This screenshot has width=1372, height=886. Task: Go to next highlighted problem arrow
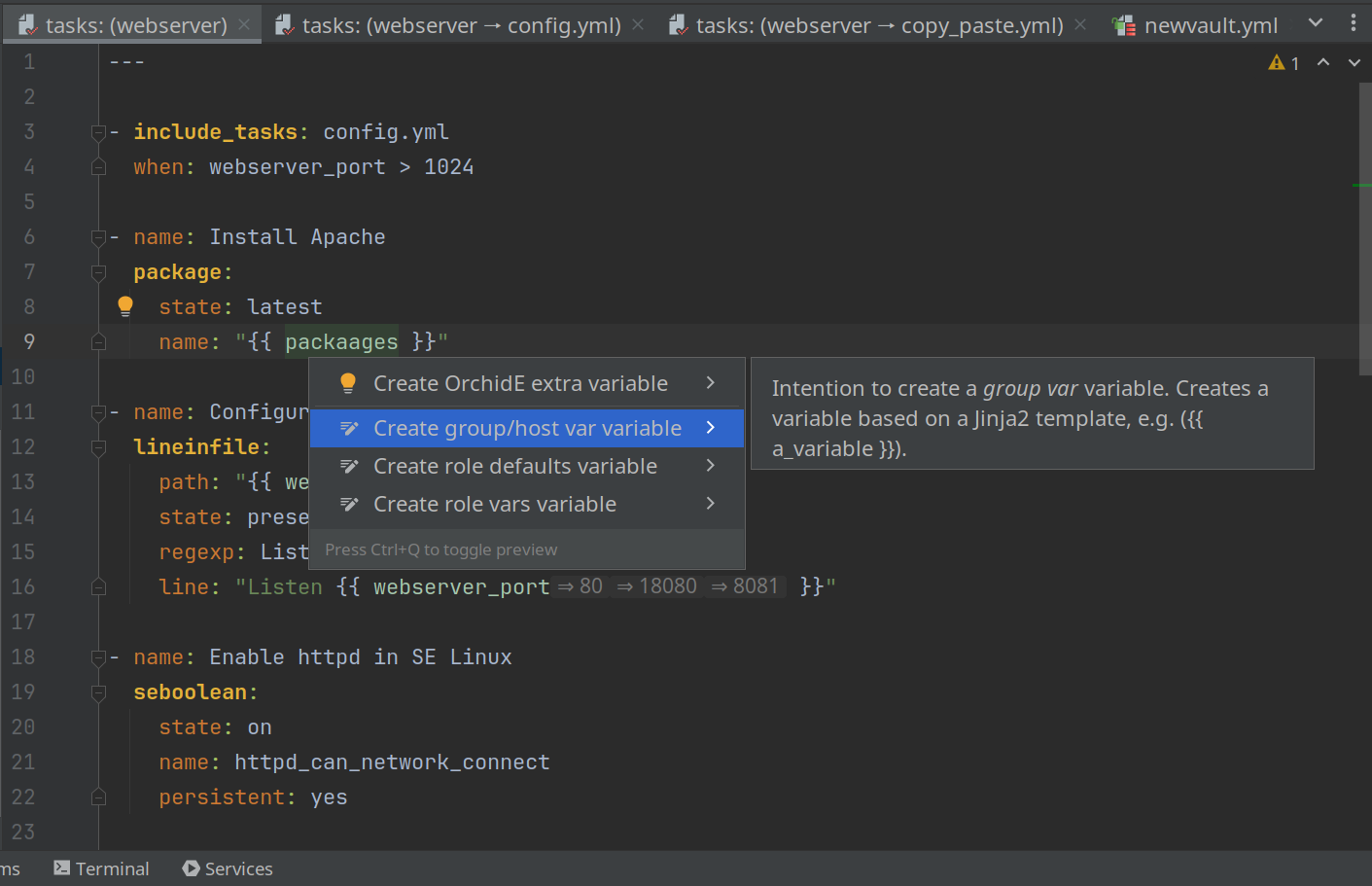pos(1354,62)
